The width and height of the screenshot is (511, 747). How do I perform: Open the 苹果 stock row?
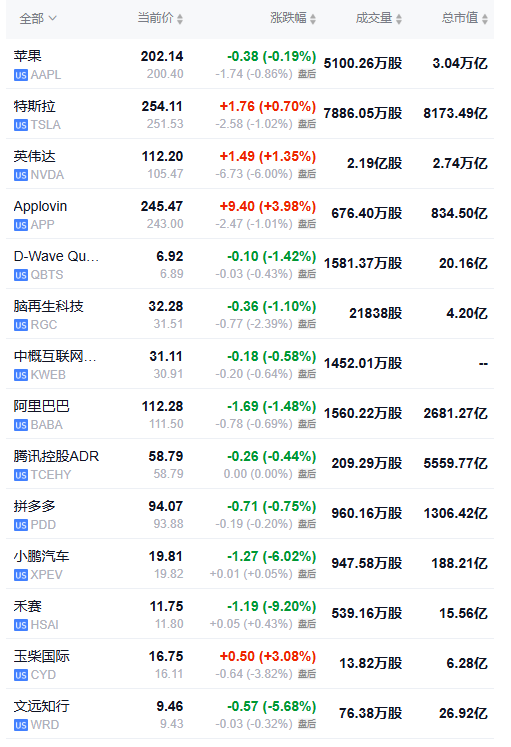pyautogui.click(x=250, y=64)
